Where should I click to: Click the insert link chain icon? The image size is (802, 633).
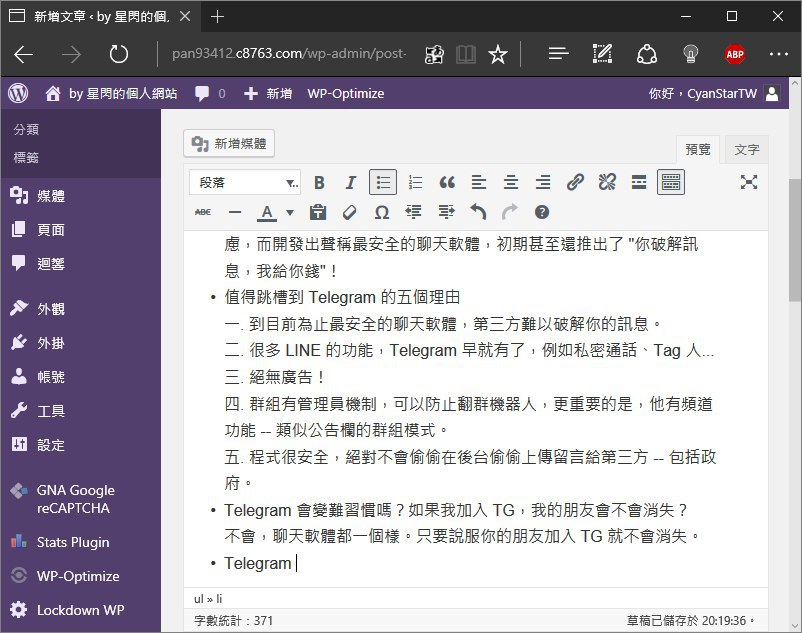point(575,182)
